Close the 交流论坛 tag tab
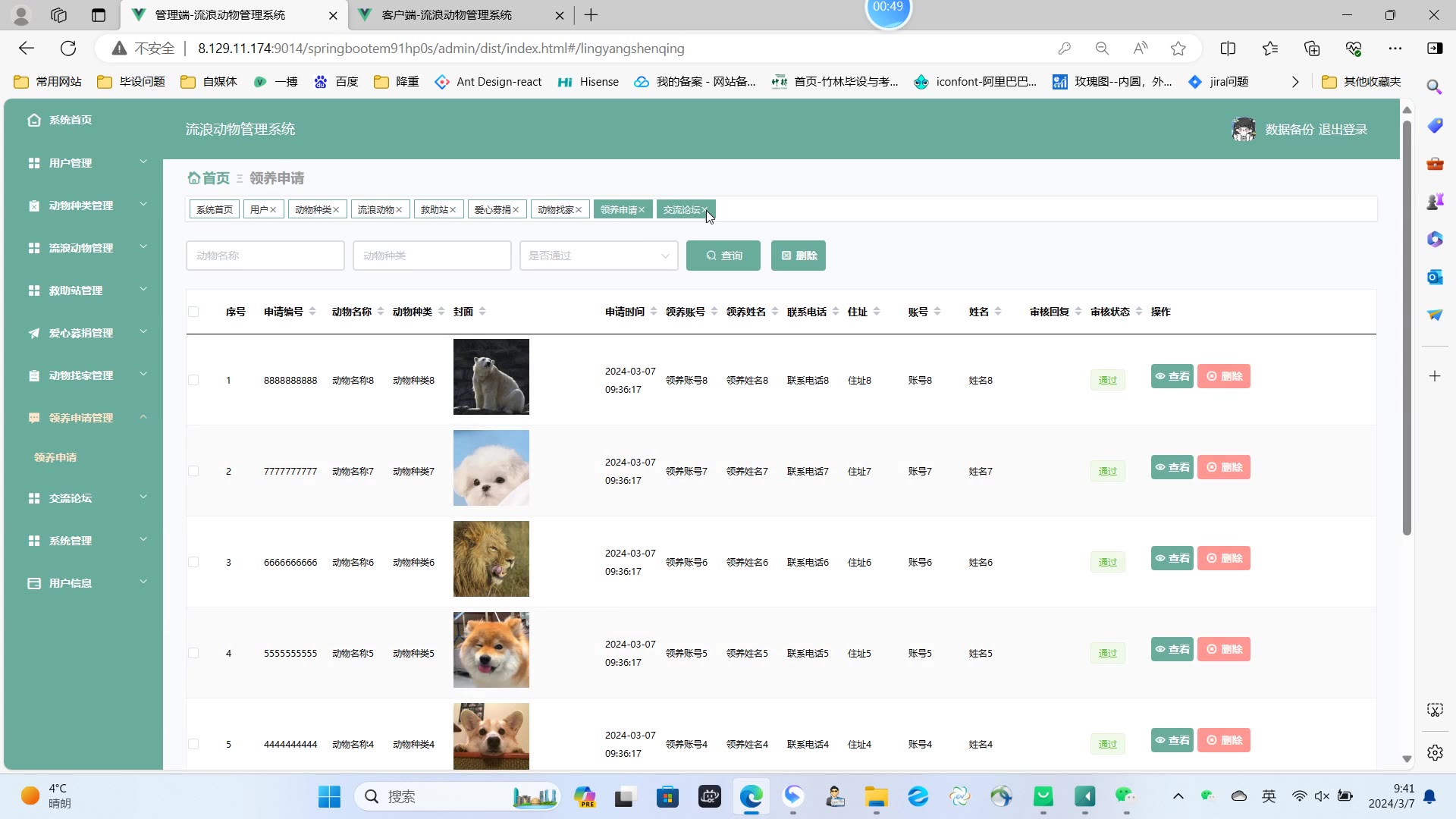1456x819 pixels. [x=704, y=210]
